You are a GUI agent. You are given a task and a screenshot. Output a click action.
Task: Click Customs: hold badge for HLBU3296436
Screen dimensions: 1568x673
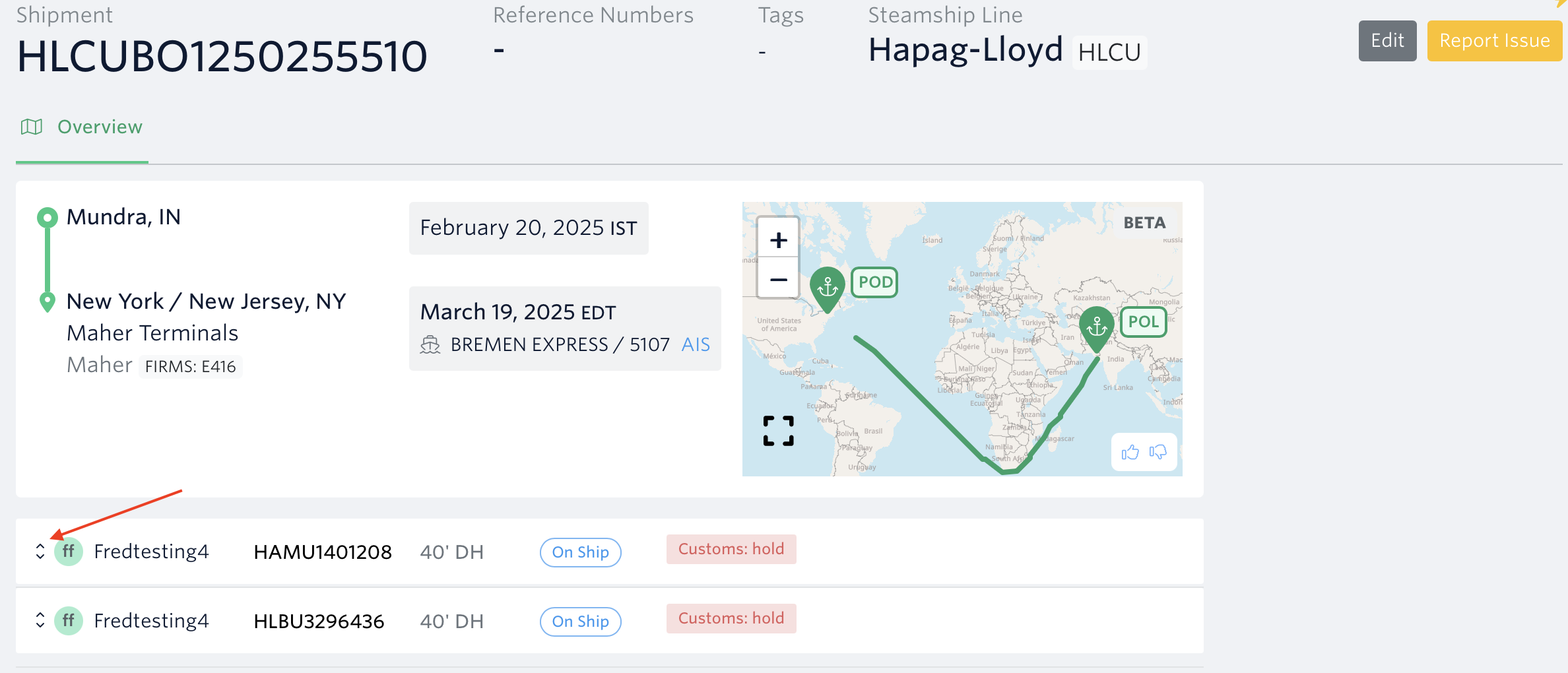pos(731,618)
